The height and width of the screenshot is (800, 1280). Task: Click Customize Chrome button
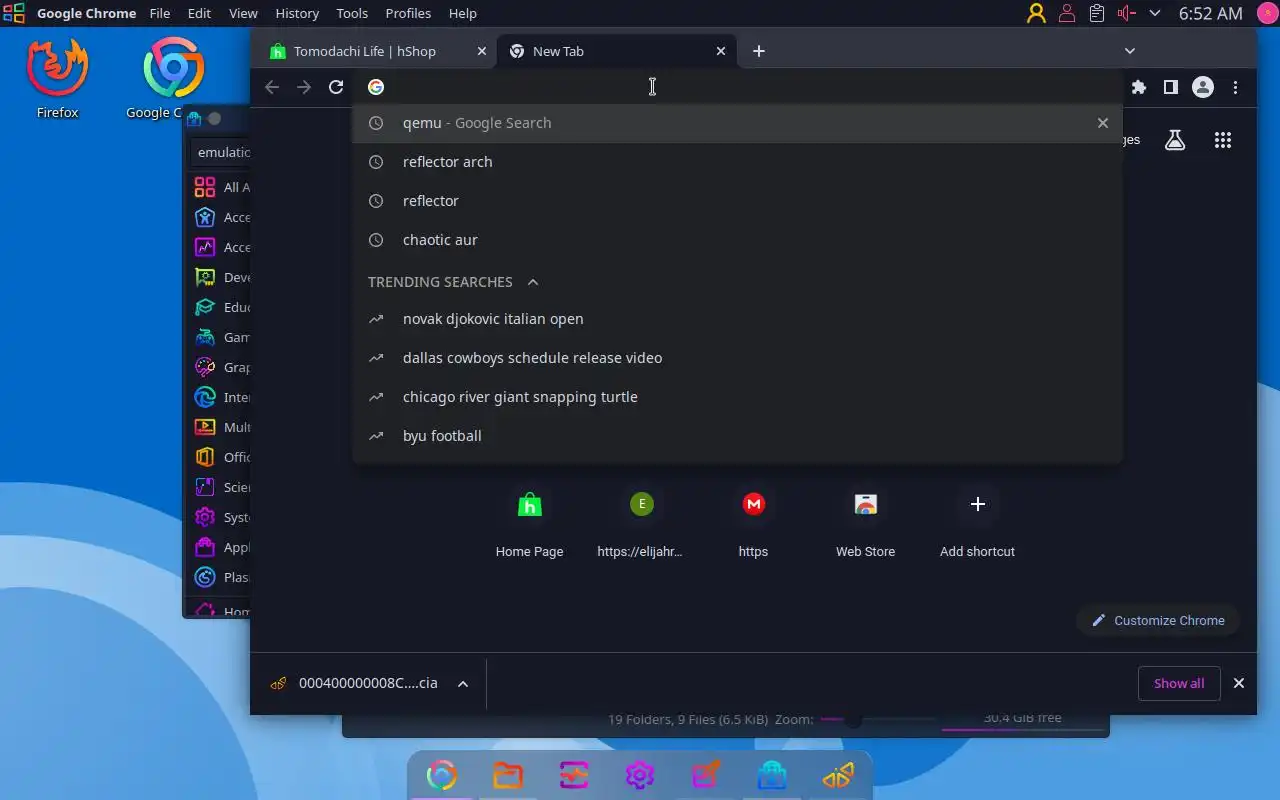(1157, 620)
